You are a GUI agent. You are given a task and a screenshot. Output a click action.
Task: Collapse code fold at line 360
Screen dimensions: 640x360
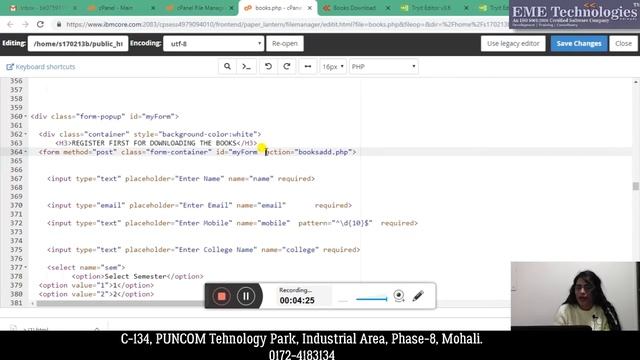pos(25,117)
